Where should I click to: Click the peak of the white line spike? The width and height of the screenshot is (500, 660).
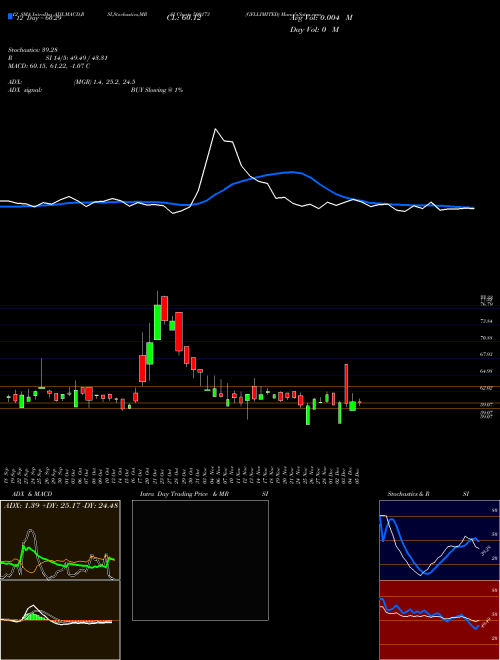pyautogui.click(x=215, y=129)
